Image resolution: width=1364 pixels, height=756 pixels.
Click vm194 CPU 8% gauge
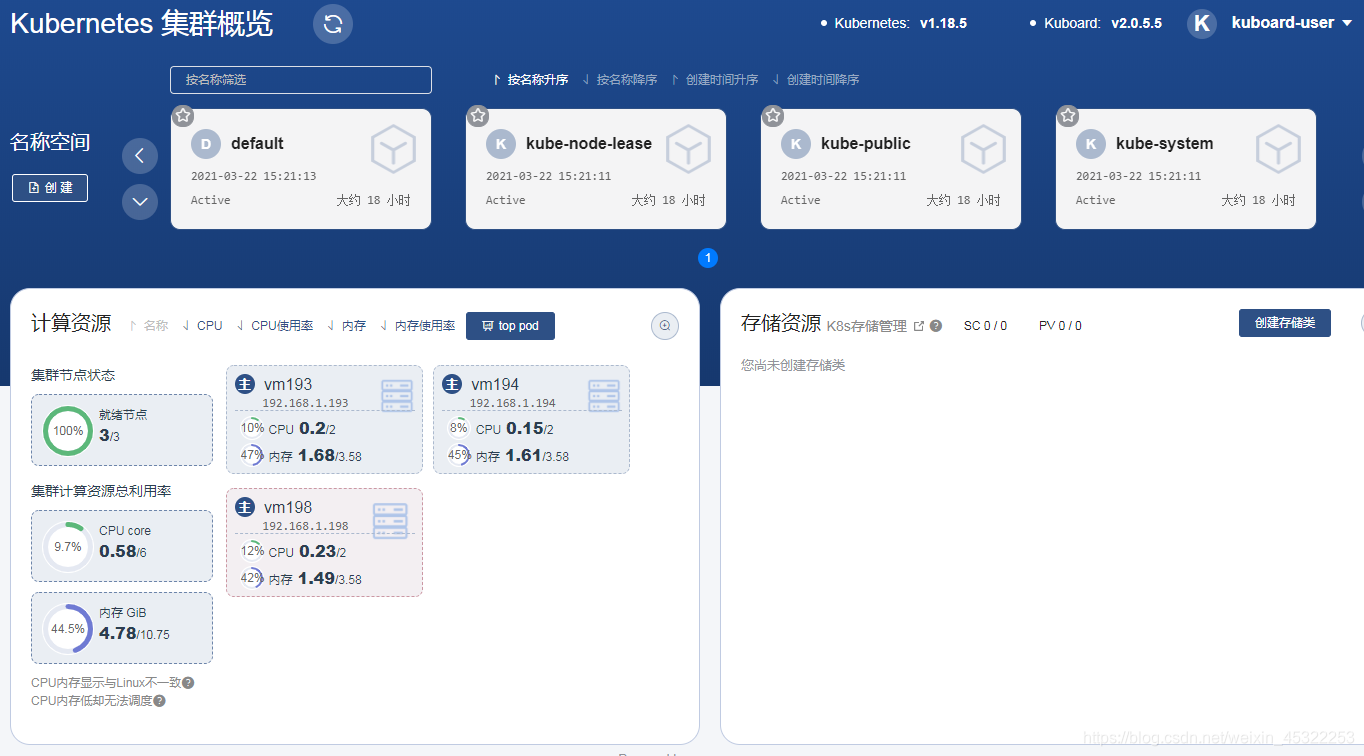click(x=459, y=428)
